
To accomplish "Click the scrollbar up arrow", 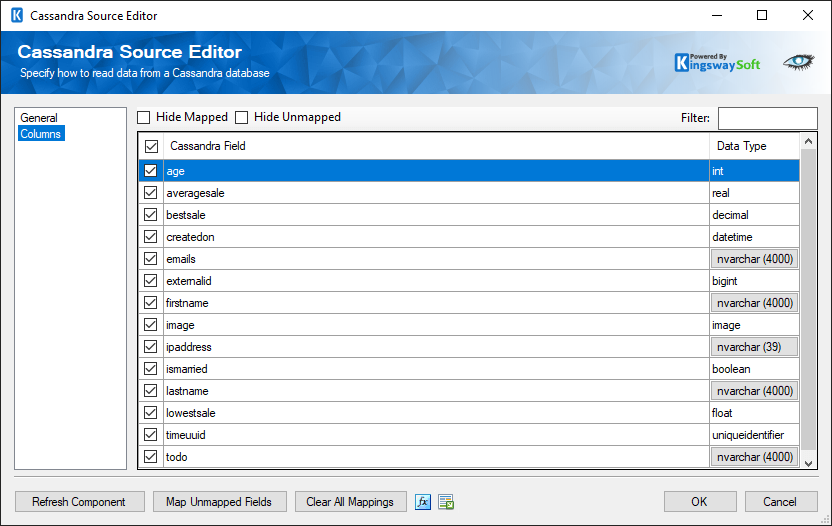I will click(808, 141).
